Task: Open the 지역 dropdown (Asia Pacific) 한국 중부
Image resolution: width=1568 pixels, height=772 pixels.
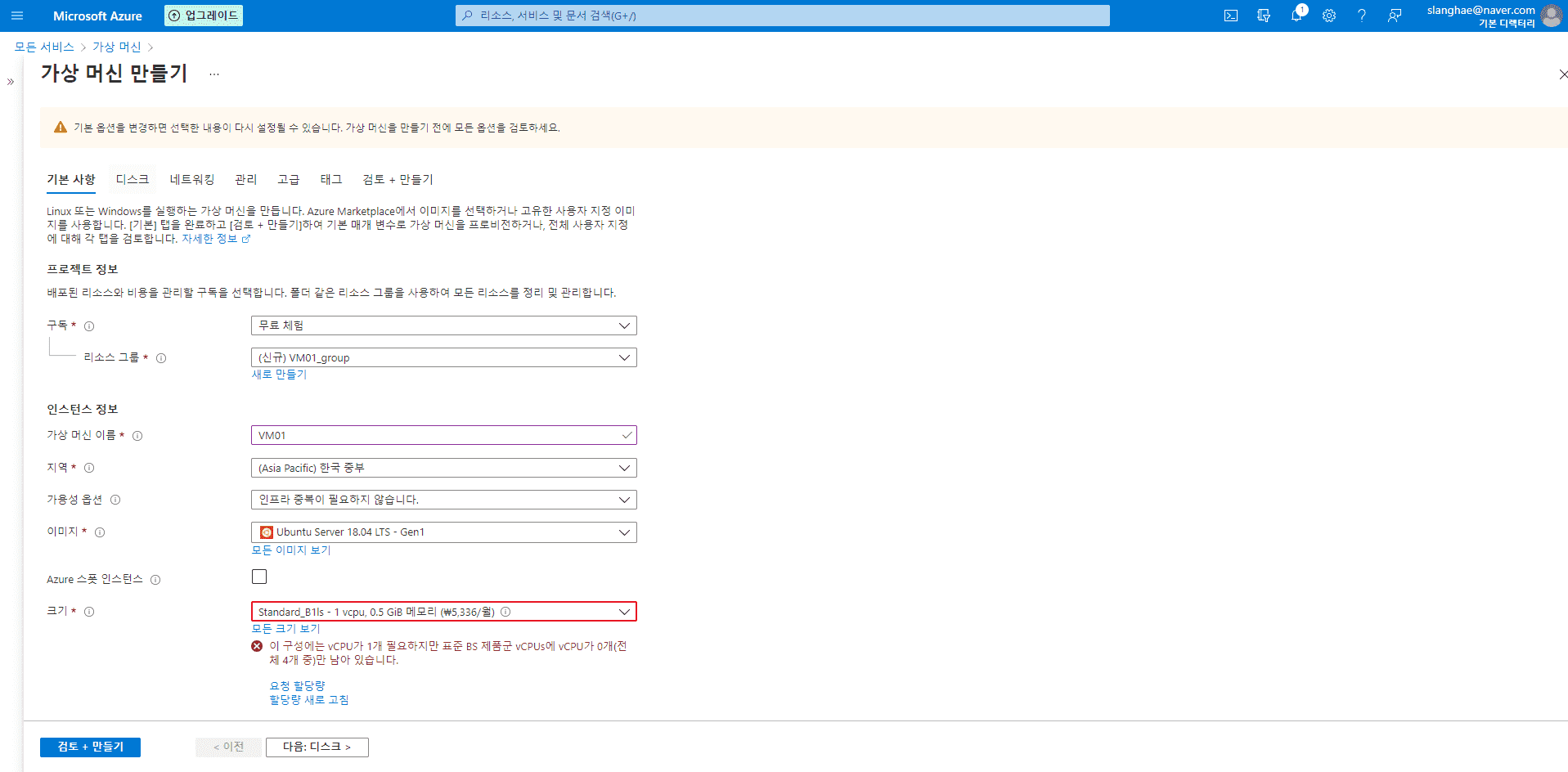Action: (x=443, y=468)
